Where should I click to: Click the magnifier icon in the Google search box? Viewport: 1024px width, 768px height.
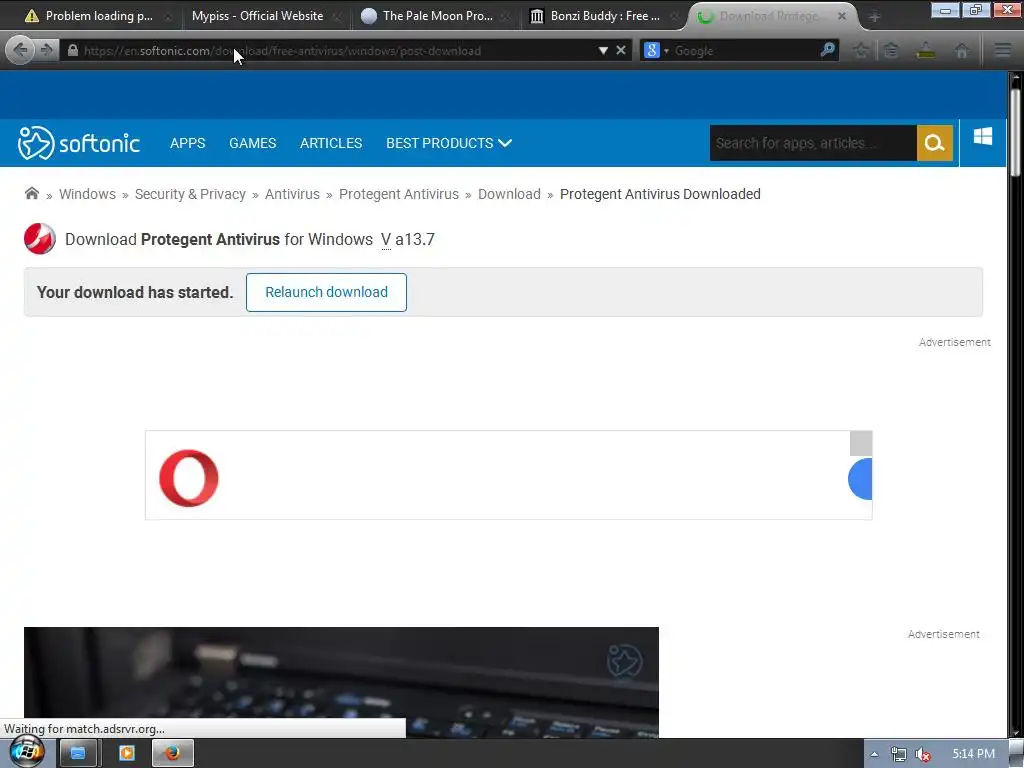tap(827, 50)
